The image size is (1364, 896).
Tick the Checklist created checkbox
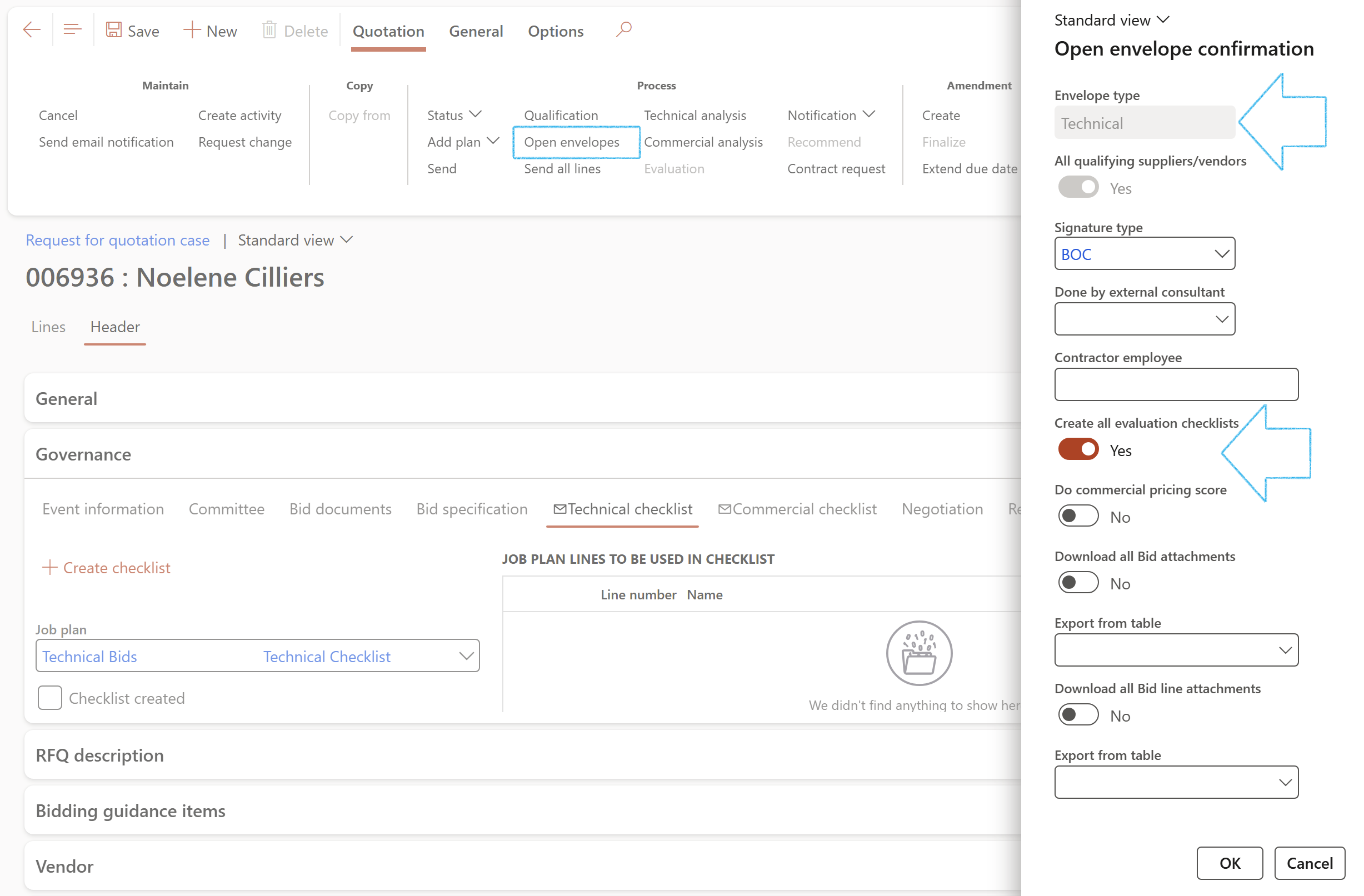(x=50, y=698)
